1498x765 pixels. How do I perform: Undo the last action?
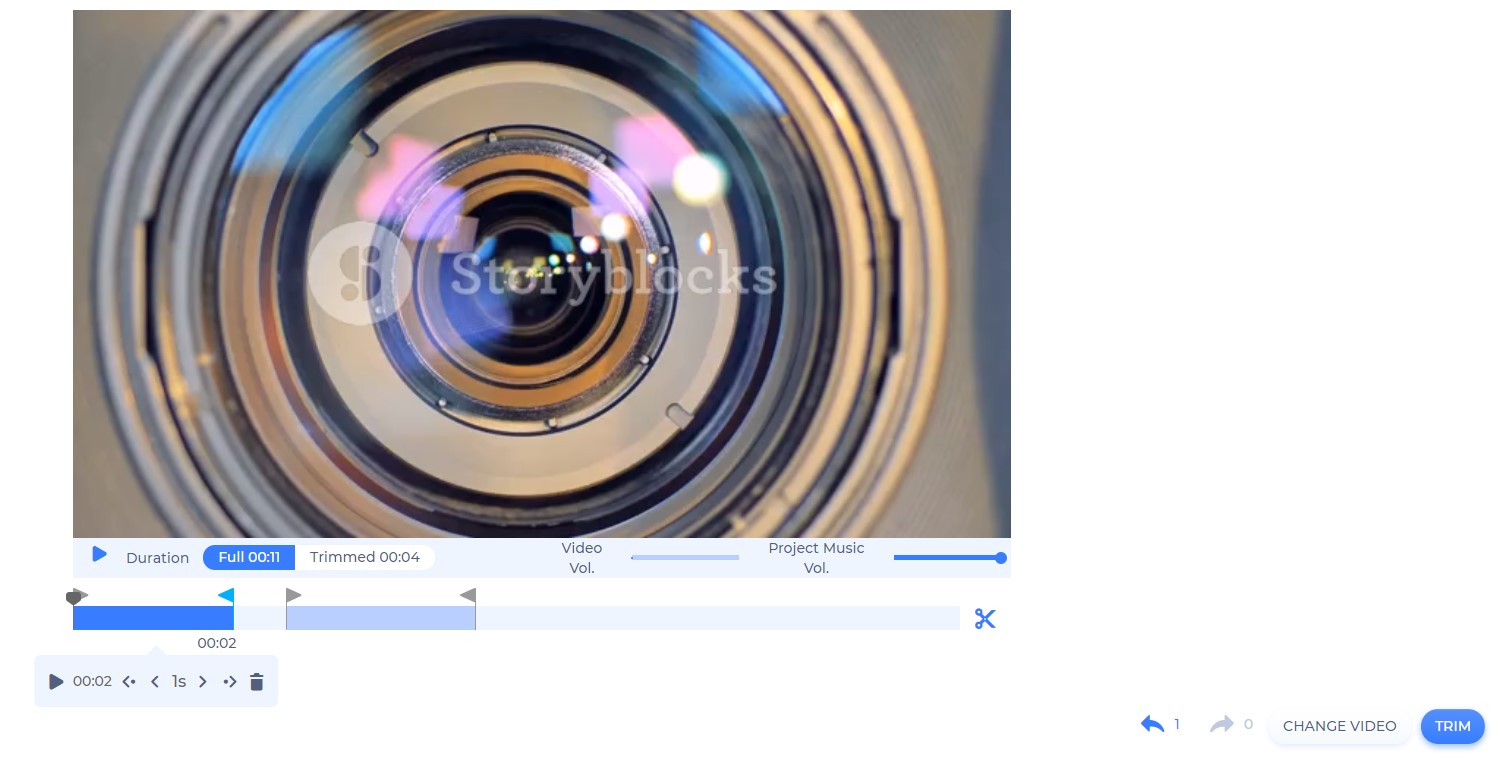(x=1153, y=724)
